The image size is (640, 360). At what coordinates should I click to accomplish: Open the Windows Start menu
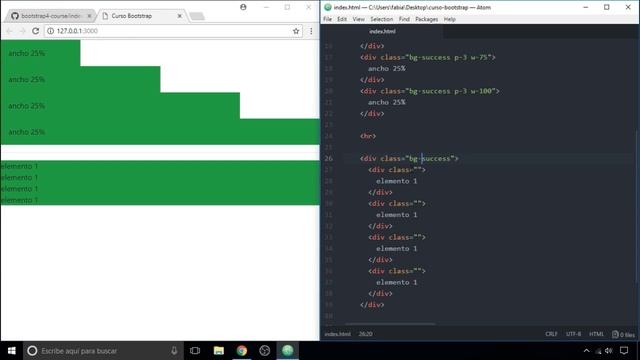pos(11,351)
